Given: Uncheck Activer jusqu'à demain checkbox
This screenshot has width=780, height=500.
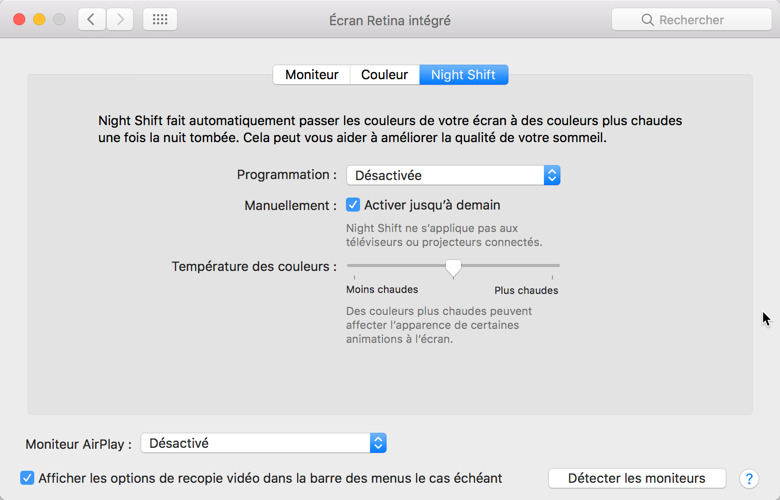Looking at the screenshot, I should tap(353, 205).
